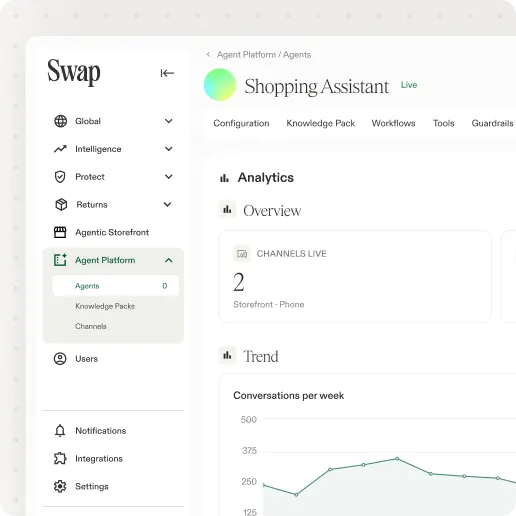Open the Returns sidebar item

click(x=113, y=204)
